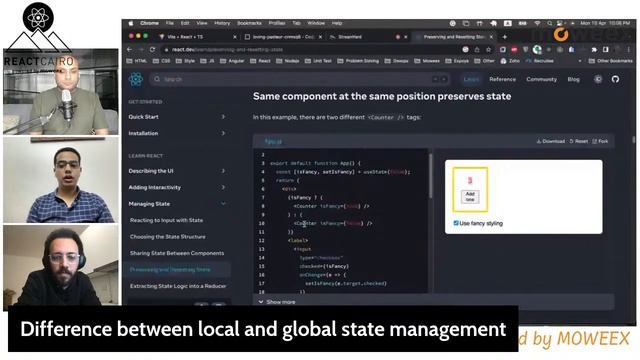Screen dimensions: 640x360
Task: Open the File menu
Action: [x=169, y=23]
